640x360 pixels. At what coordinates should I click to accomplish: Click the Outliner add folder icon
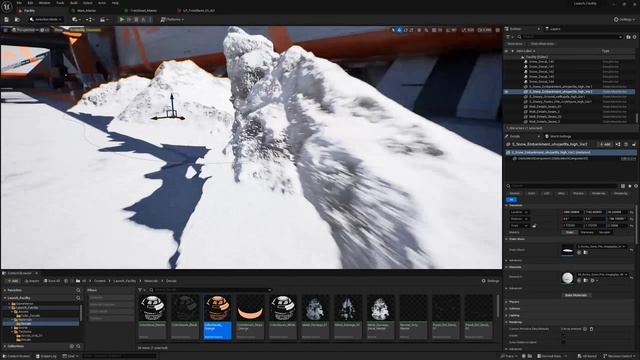(x=629, y=37)
